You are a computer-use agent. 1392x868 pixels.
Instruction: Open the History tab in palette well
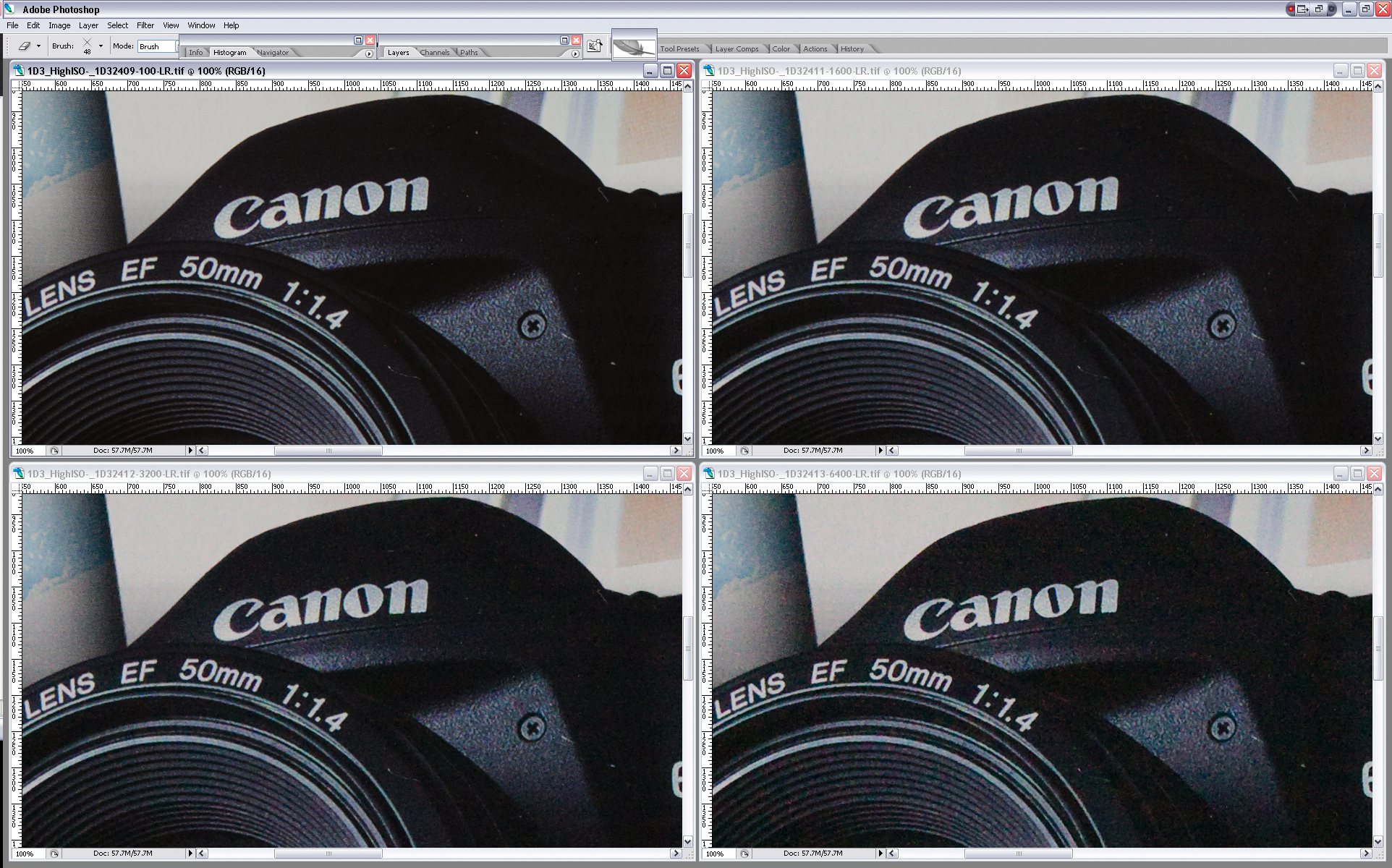(852, 49)
